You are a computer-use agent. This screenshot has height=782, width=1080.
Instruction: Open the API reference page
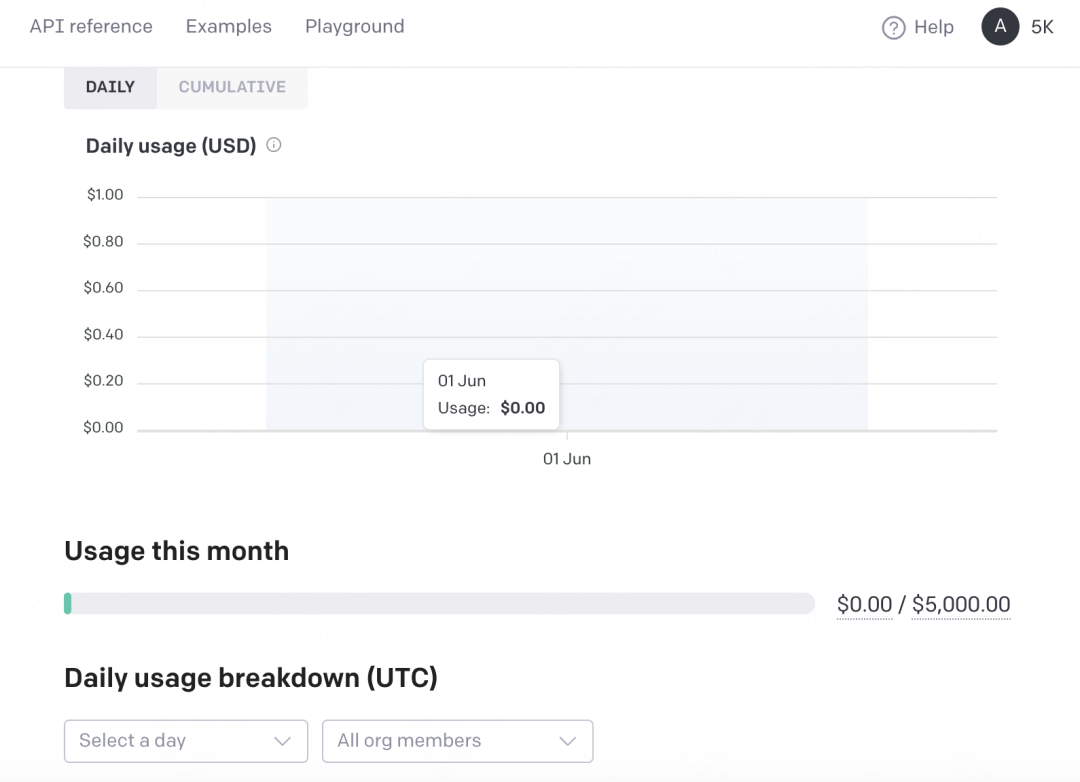coord(91,26)
